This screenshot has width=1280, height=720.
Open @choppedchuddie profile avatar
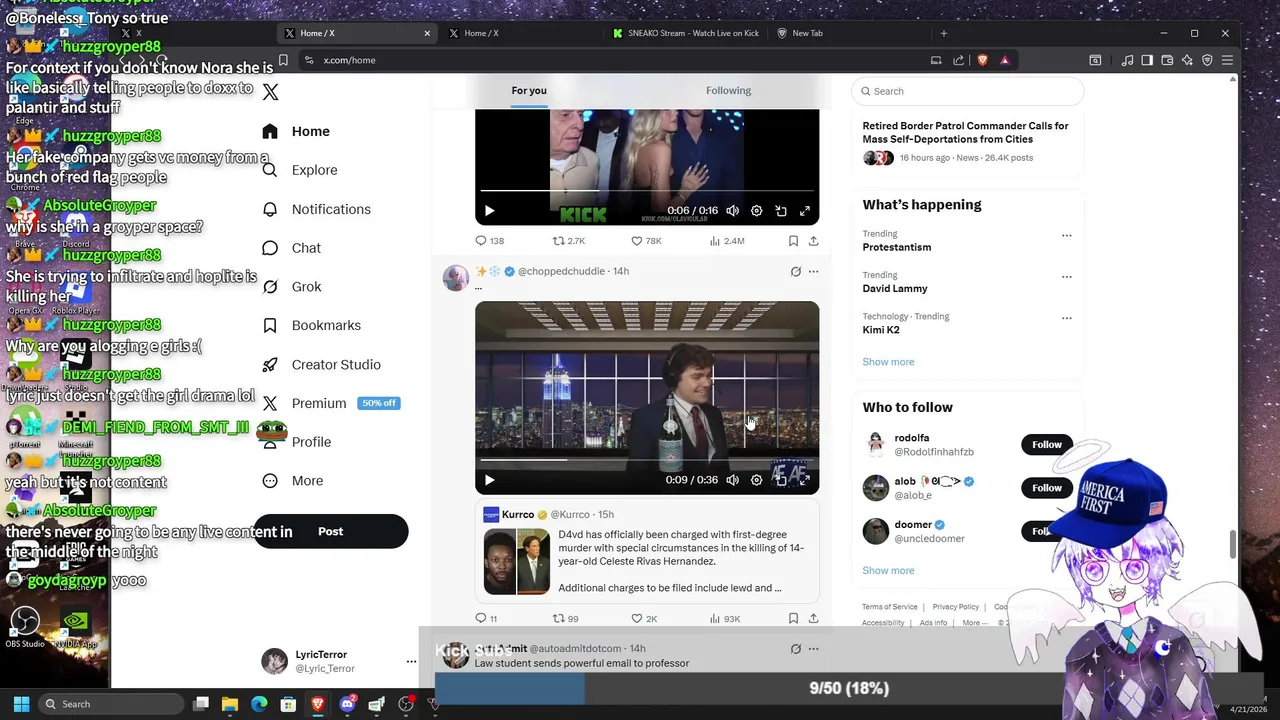click(x=455, y=277)
